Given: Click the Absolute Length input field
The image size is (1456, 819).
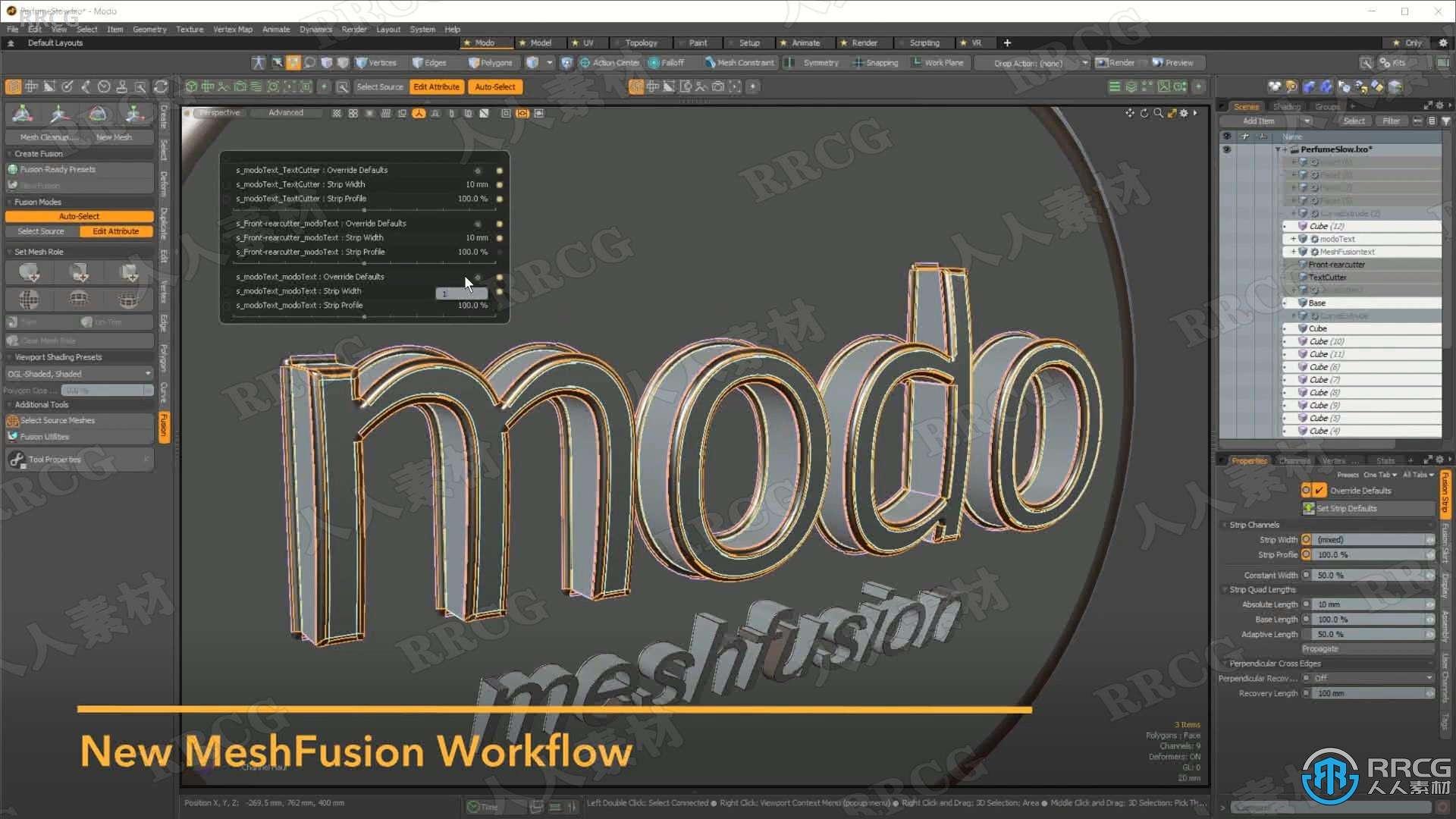Looking at the screenshot, I should (1368, 604).
